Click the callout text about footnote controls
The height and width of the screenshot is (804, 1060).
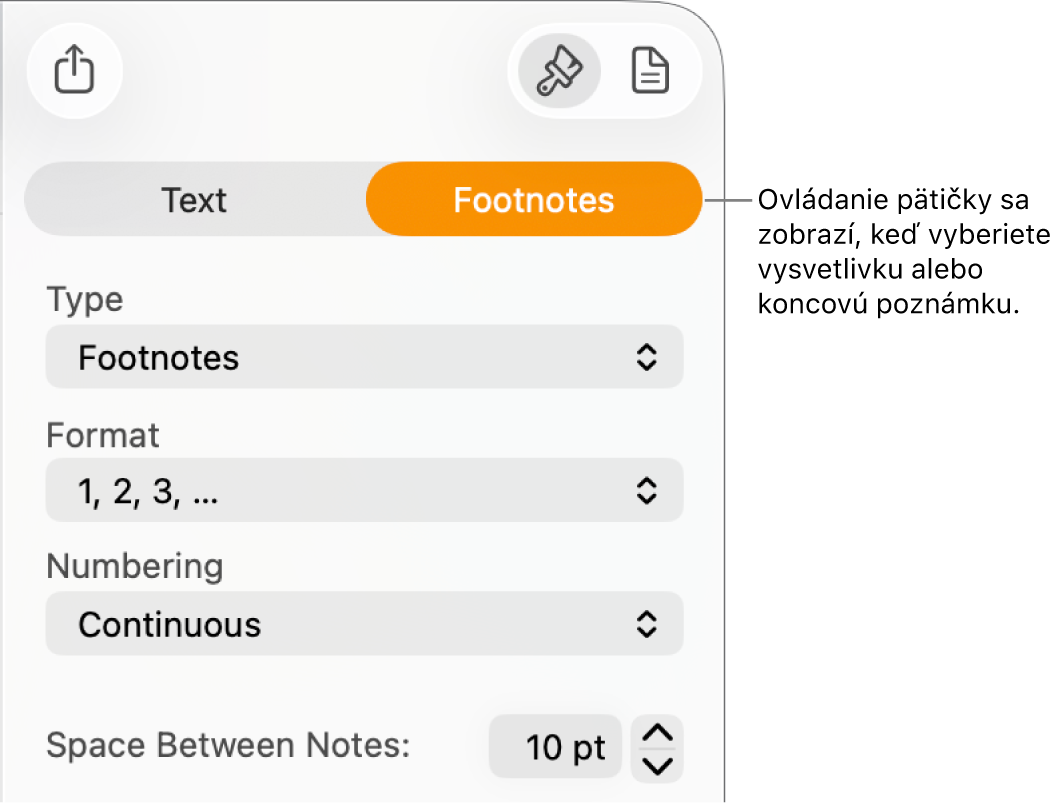pos(904,252)
